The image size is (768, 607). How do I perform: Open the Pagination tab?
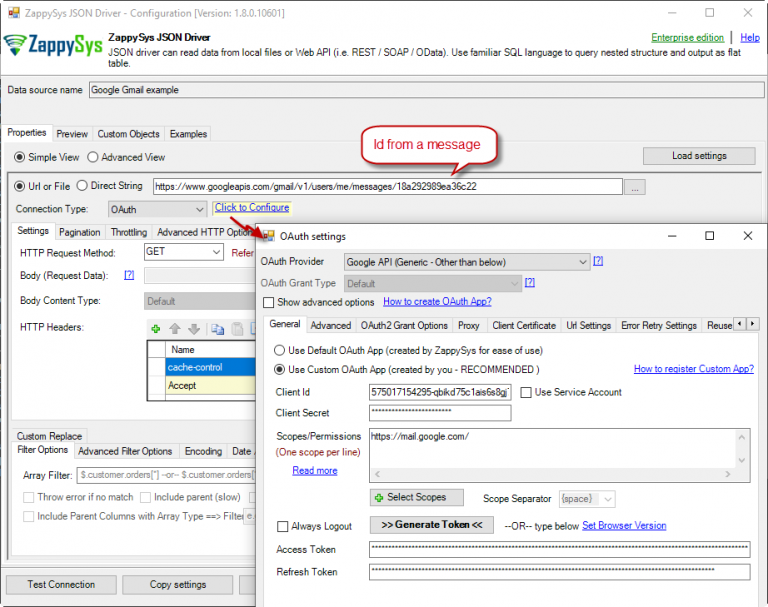point(80,232)
